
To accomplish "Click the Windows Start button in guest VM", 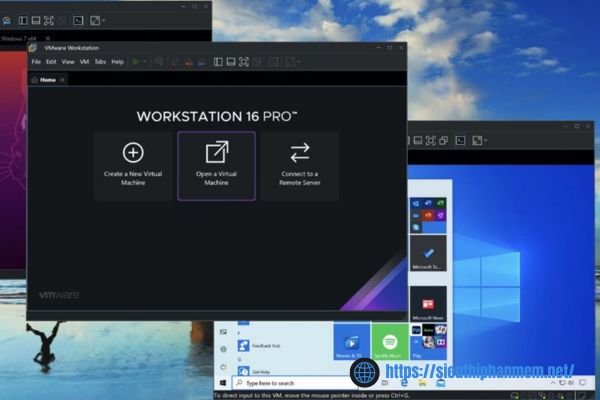I will 223,382.
